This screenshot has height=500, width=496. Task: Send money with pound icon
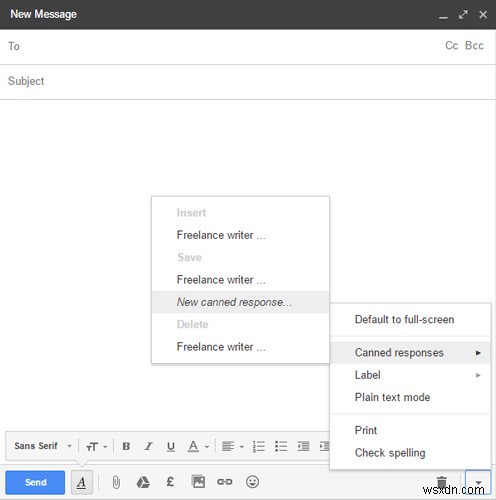170,482
